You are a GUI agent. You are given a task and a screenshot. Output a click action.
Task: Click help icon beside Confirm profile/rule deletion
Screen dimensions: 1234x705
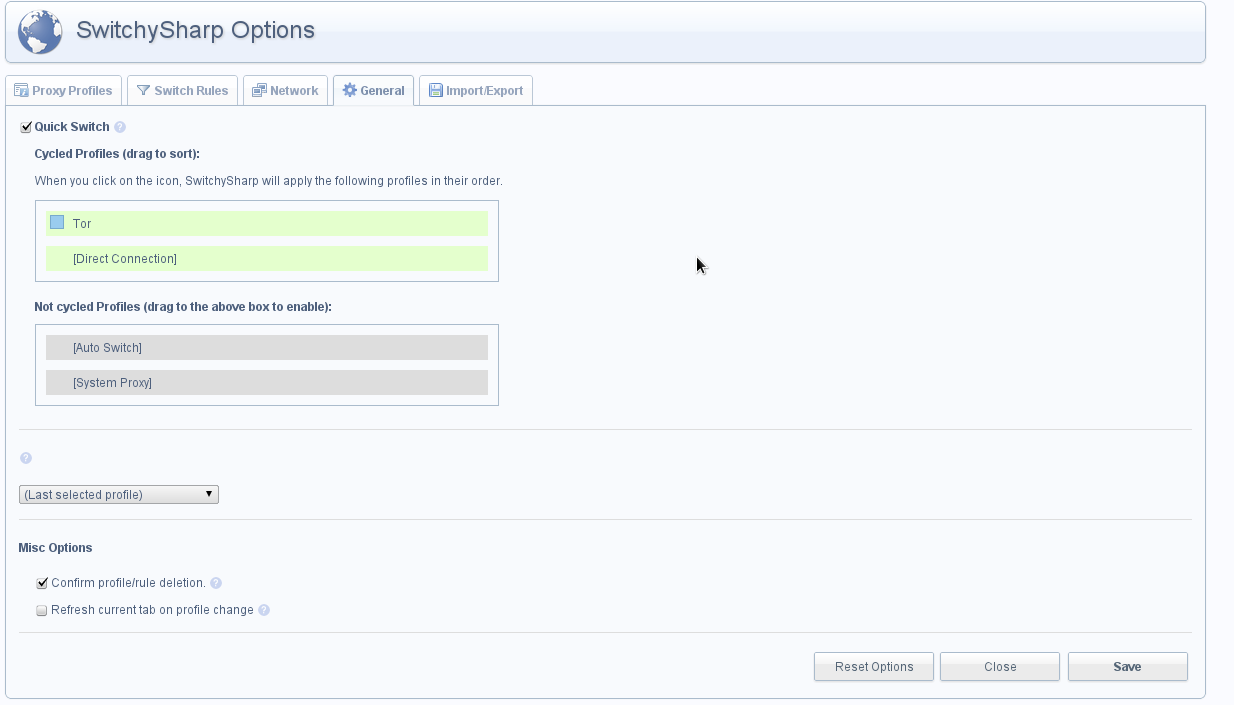point(216,583)
